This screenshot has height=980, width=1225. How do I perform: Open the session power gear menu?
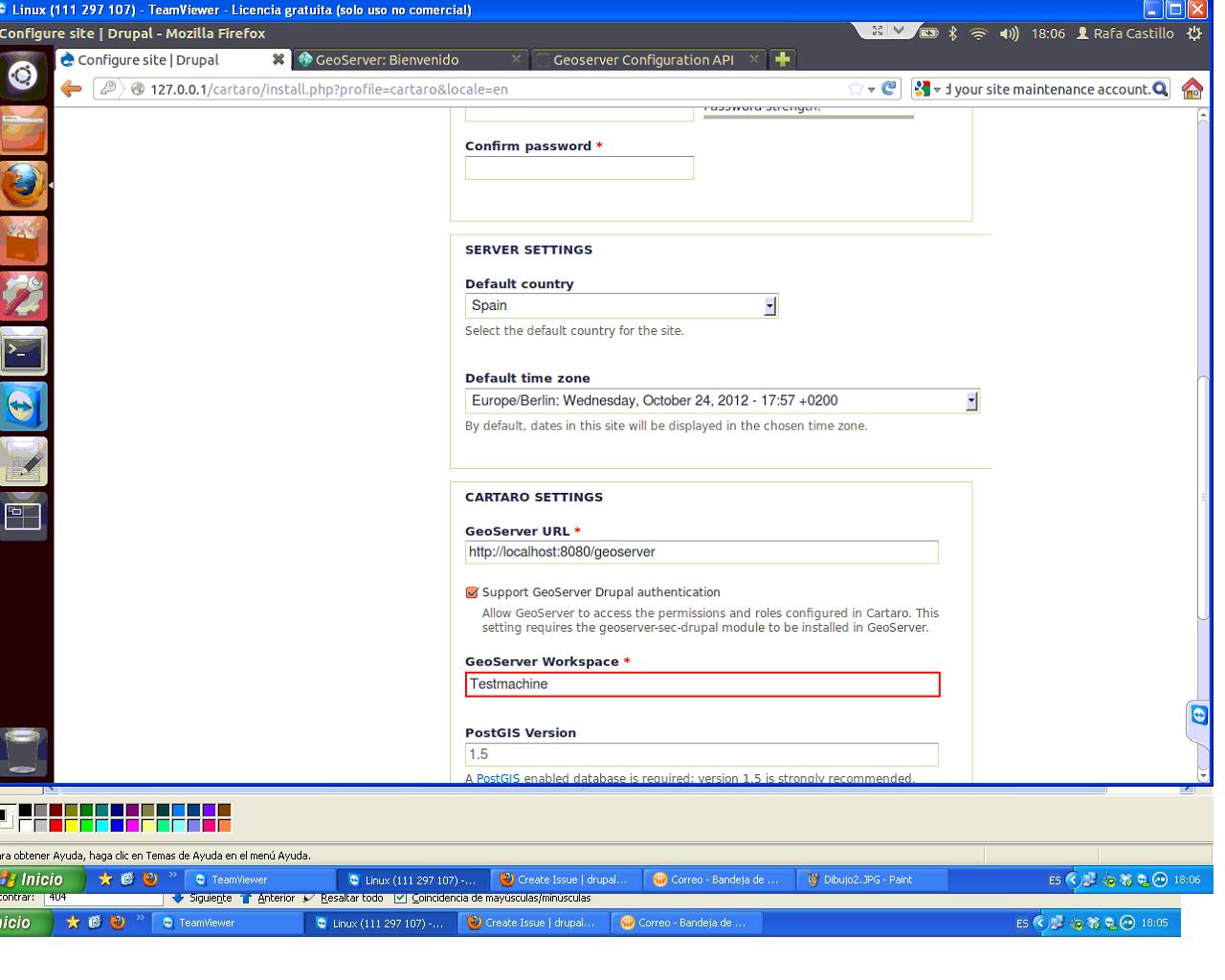(1193, 33)
